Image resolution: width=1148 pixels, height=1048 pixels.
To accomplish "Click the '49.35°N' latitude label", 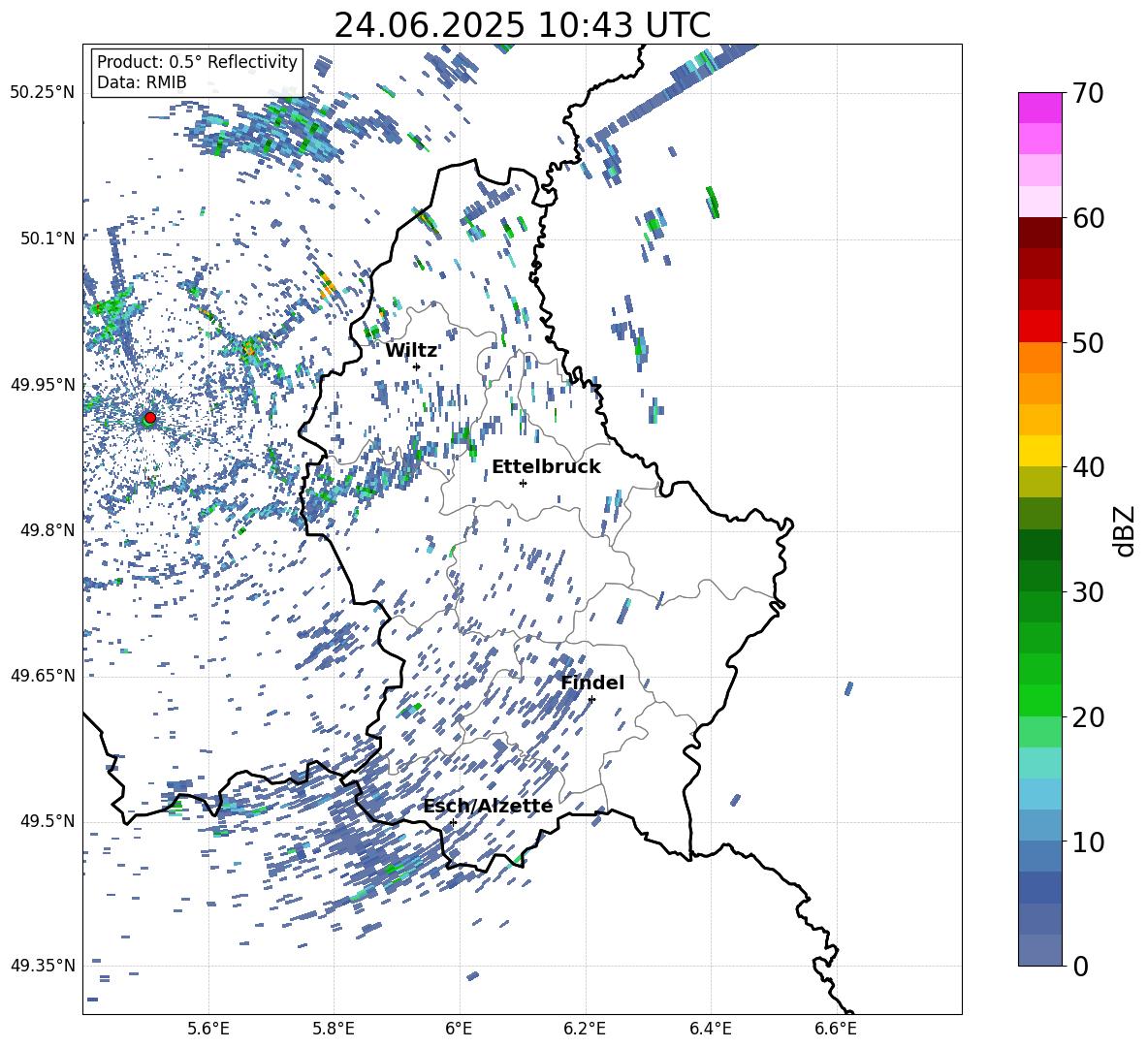I will tap(43, 966).
